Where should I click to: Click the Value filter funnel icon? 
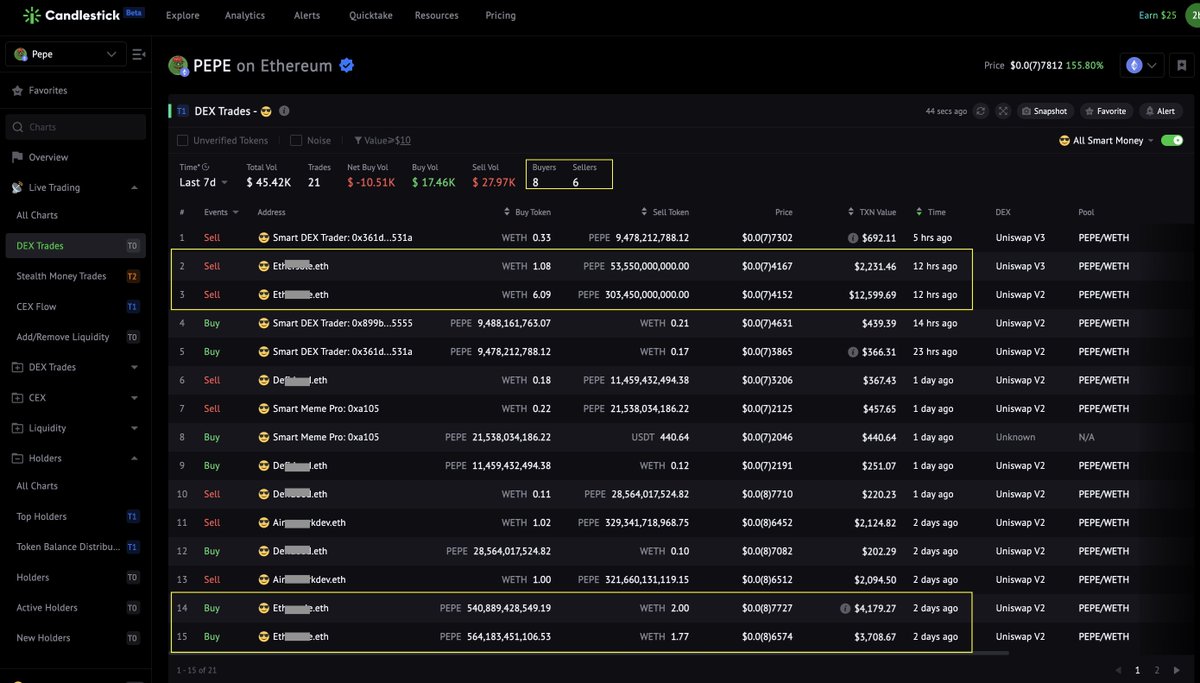[357, 141]
